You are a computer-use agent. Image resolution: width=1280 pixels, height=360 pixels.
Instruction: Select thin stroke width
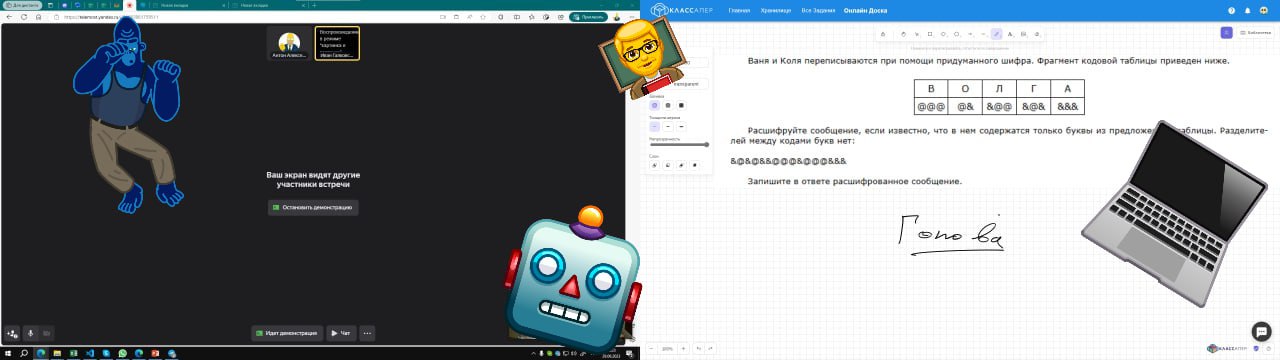654,126
